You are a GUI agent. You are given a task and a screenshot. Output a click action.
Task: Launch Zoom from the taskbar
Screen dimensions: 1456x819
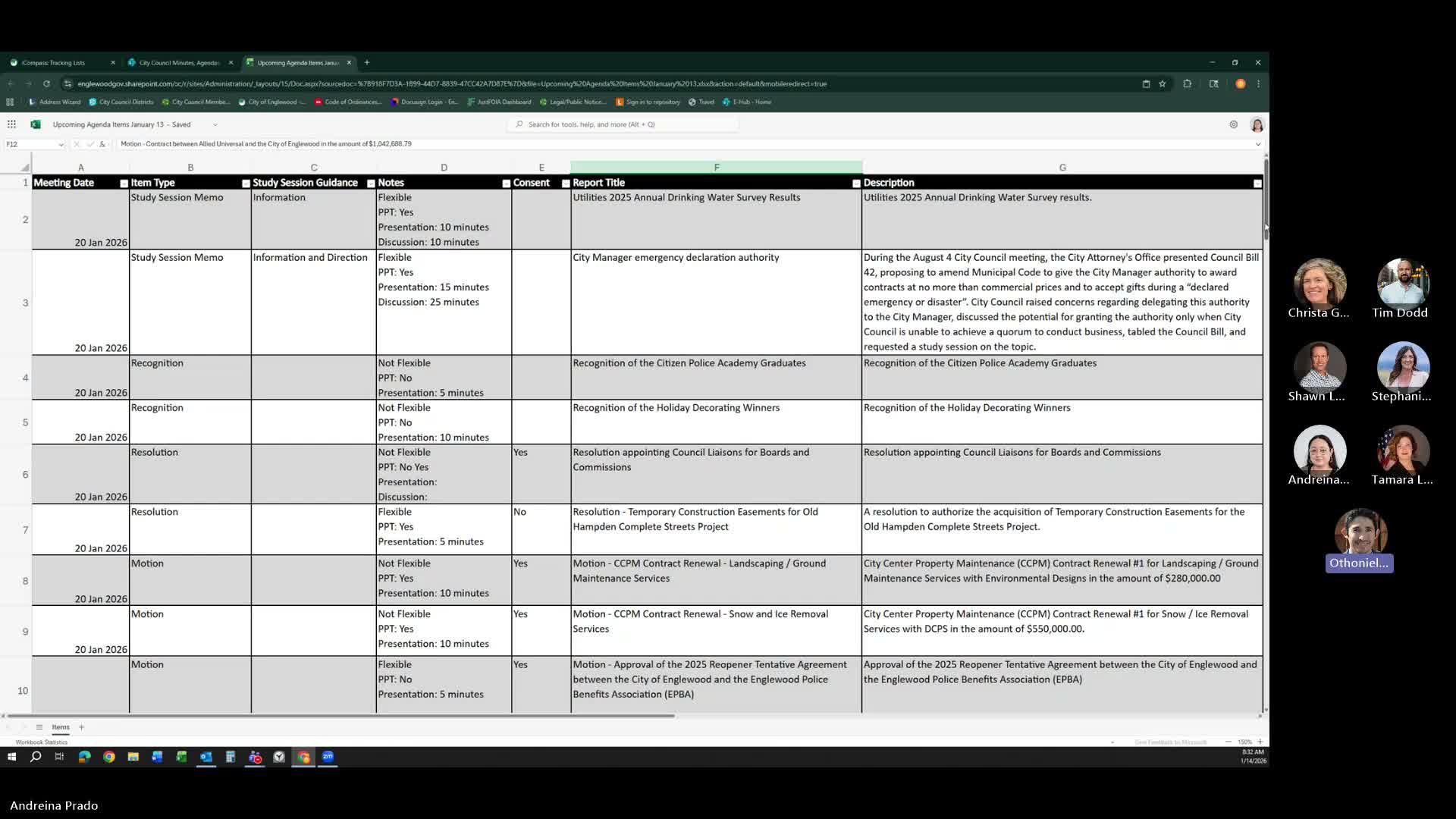tap(328, 757)
